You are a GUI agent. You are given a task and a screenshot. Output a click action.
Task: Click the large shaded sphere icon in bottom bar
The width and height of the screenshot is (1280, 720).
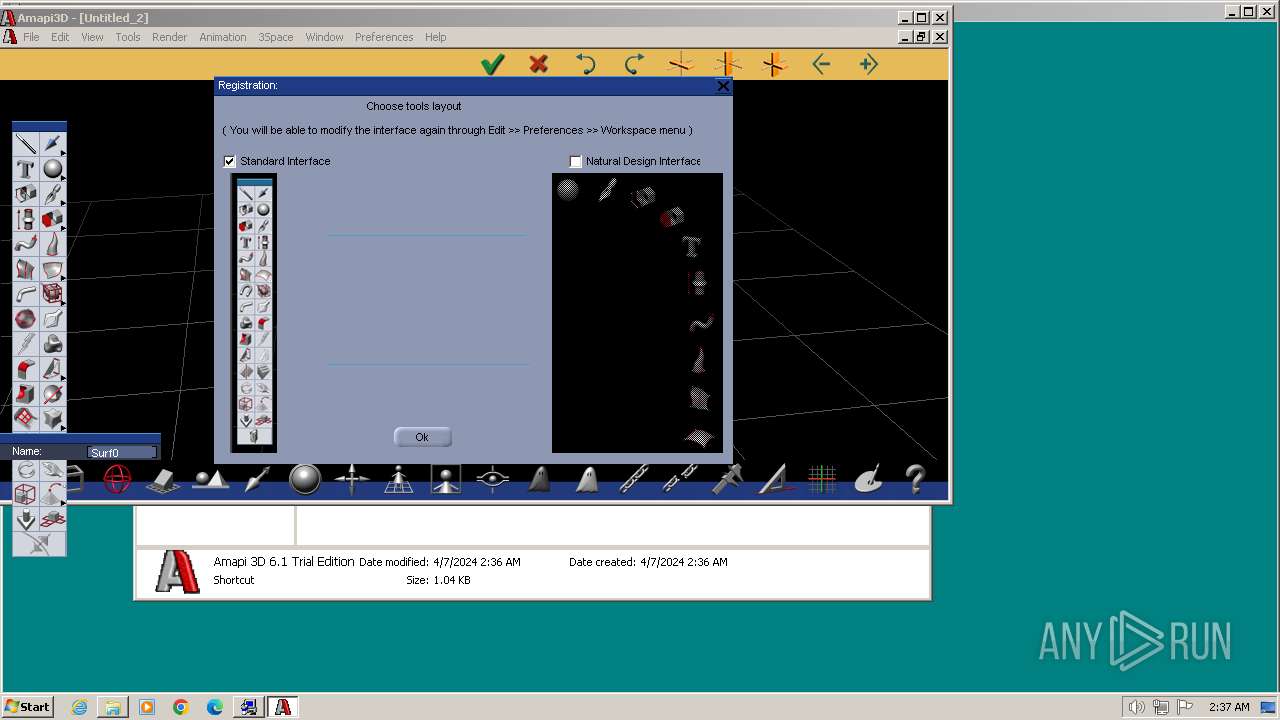305,480
